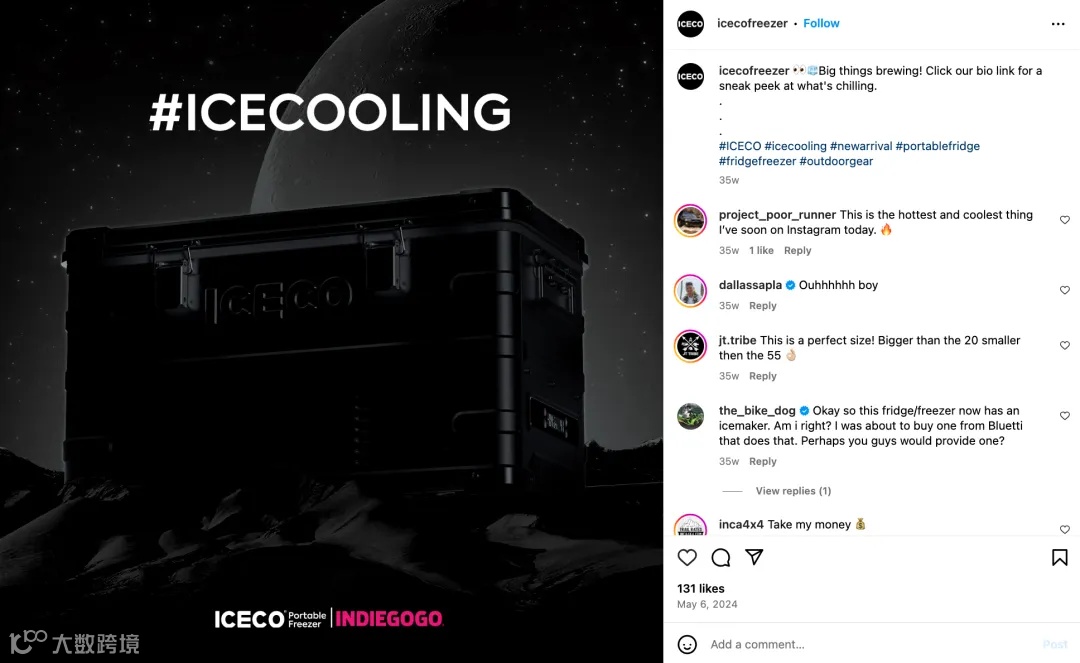
Task: Like the post with heart icon
Action: tap(687, 557)
